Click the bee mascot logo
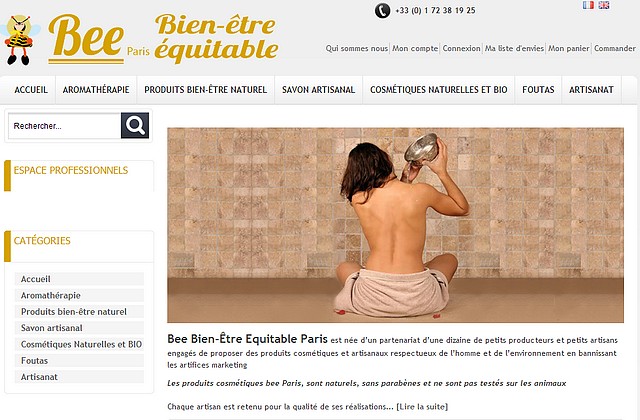Viewport: 640px width, 420px height. pyautogui.click(x=20, y=40)
